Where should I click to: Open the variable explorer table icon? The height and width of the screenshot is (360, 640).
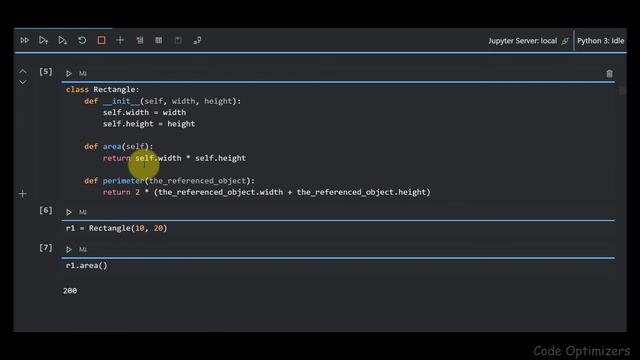(159, 40)
